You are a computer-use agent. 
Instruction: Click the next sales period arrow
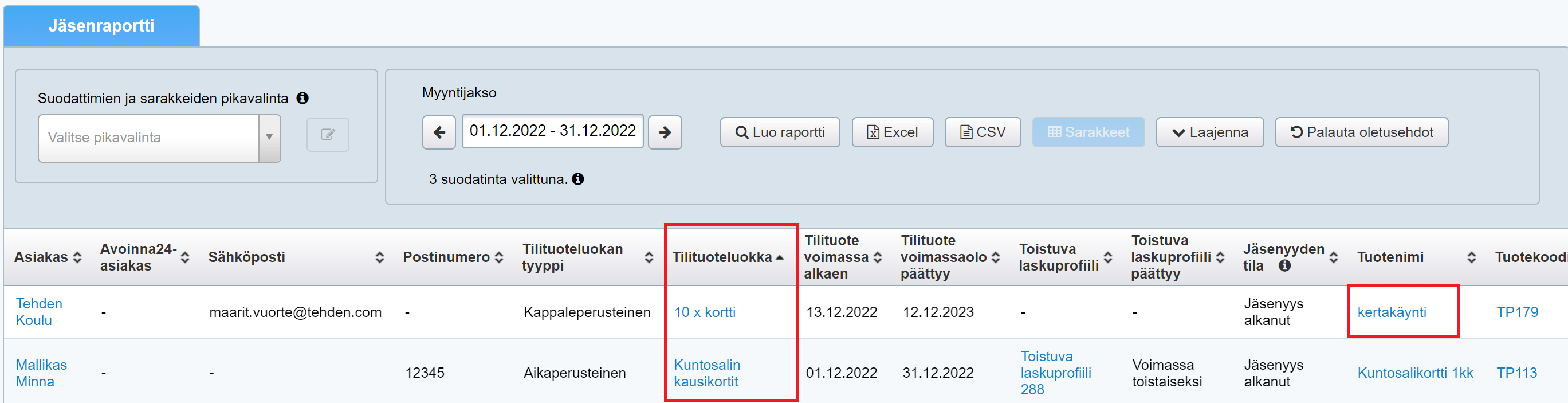coord(665,132)
